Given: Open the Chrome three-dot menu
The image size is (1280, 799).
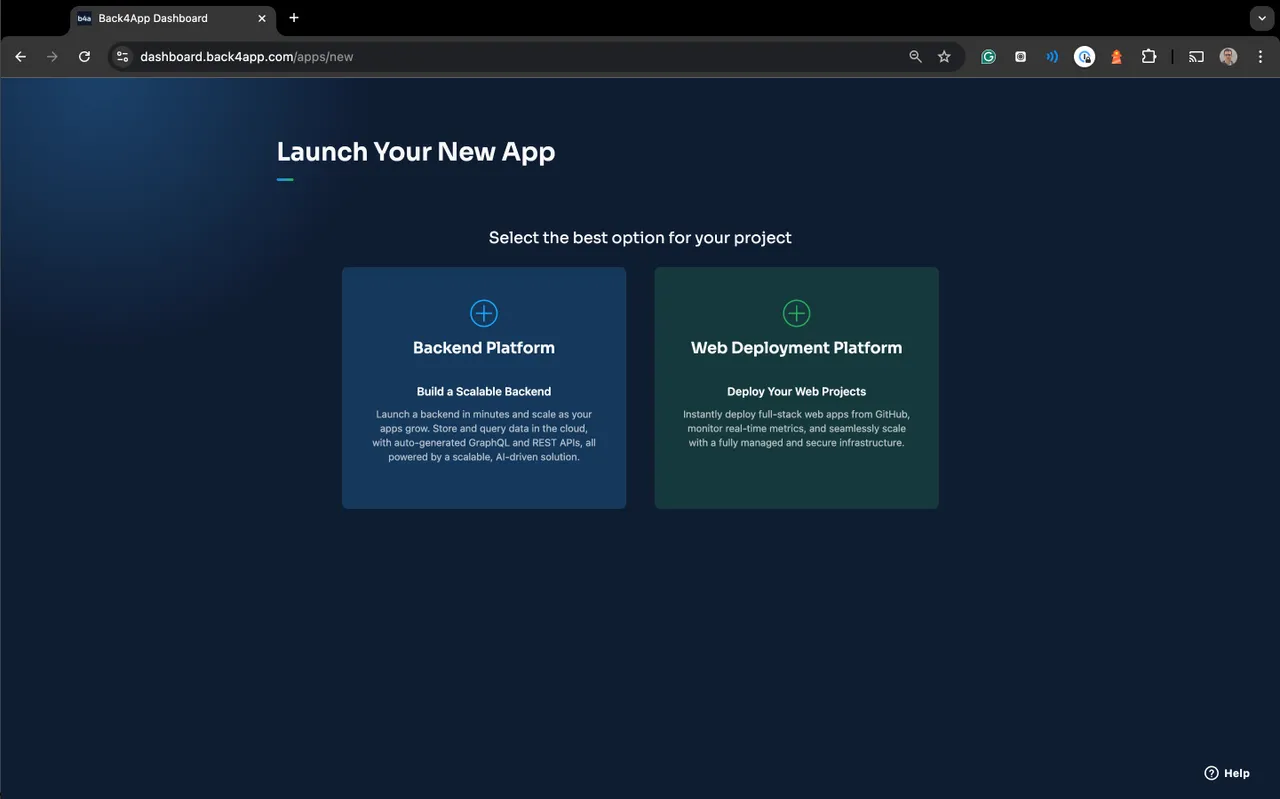Looking at the screenshot, I should 1260,57.
